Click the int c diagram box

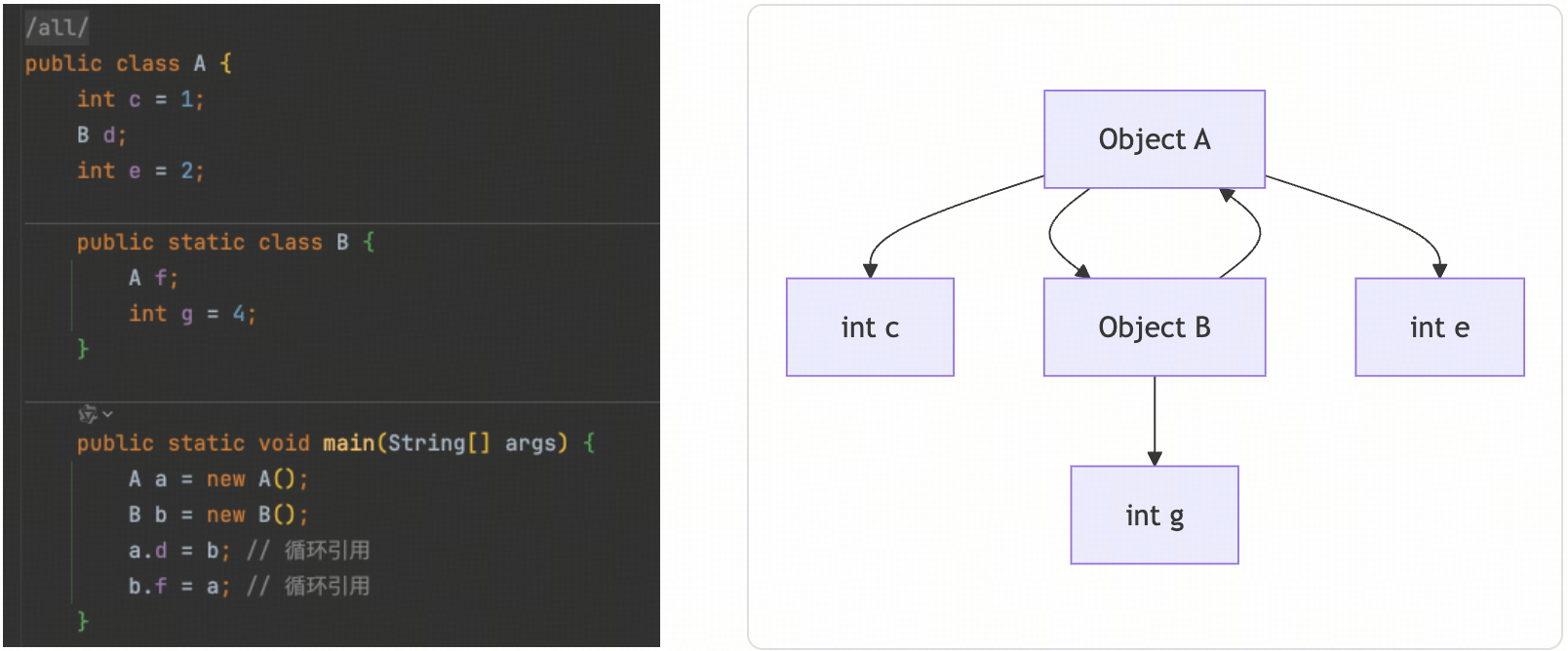pos(870,327)
